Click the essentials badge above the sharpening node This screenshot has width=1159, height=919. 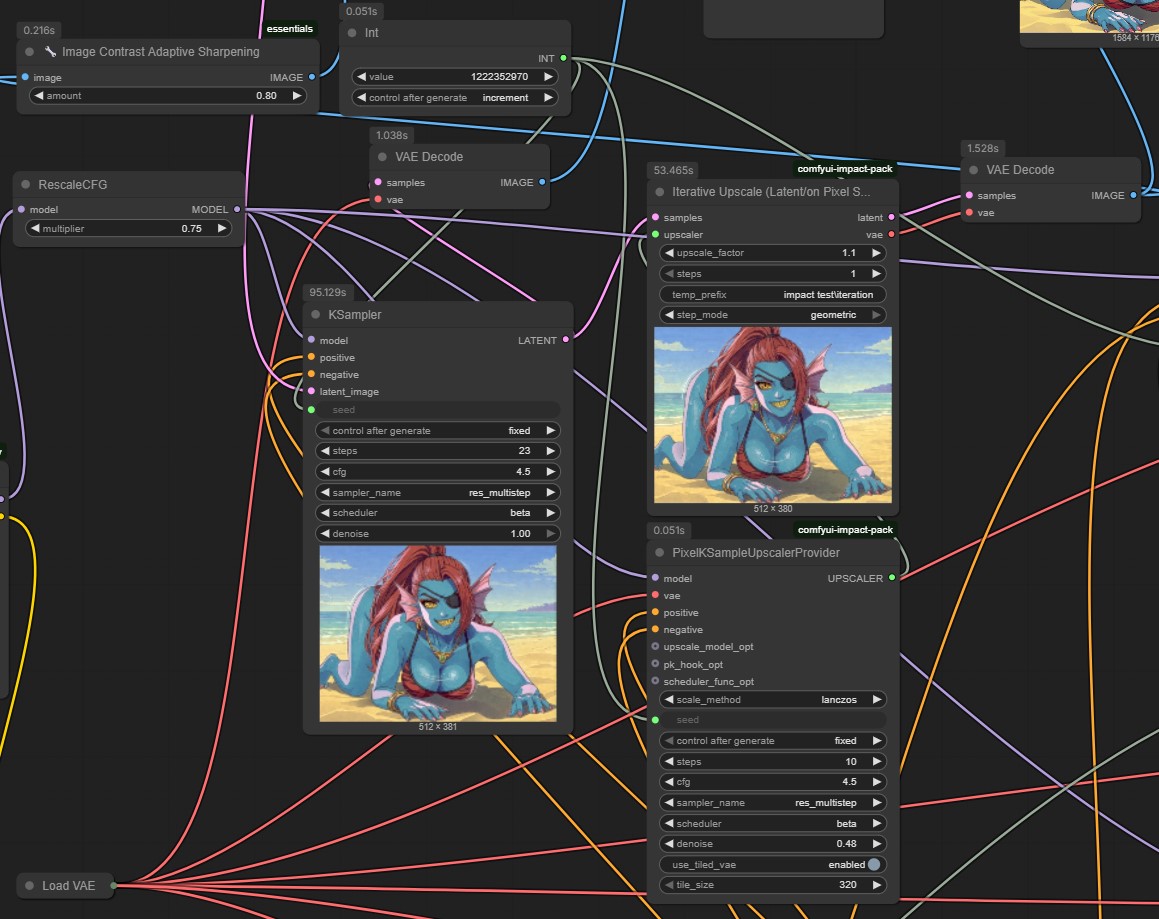(289, 29)
